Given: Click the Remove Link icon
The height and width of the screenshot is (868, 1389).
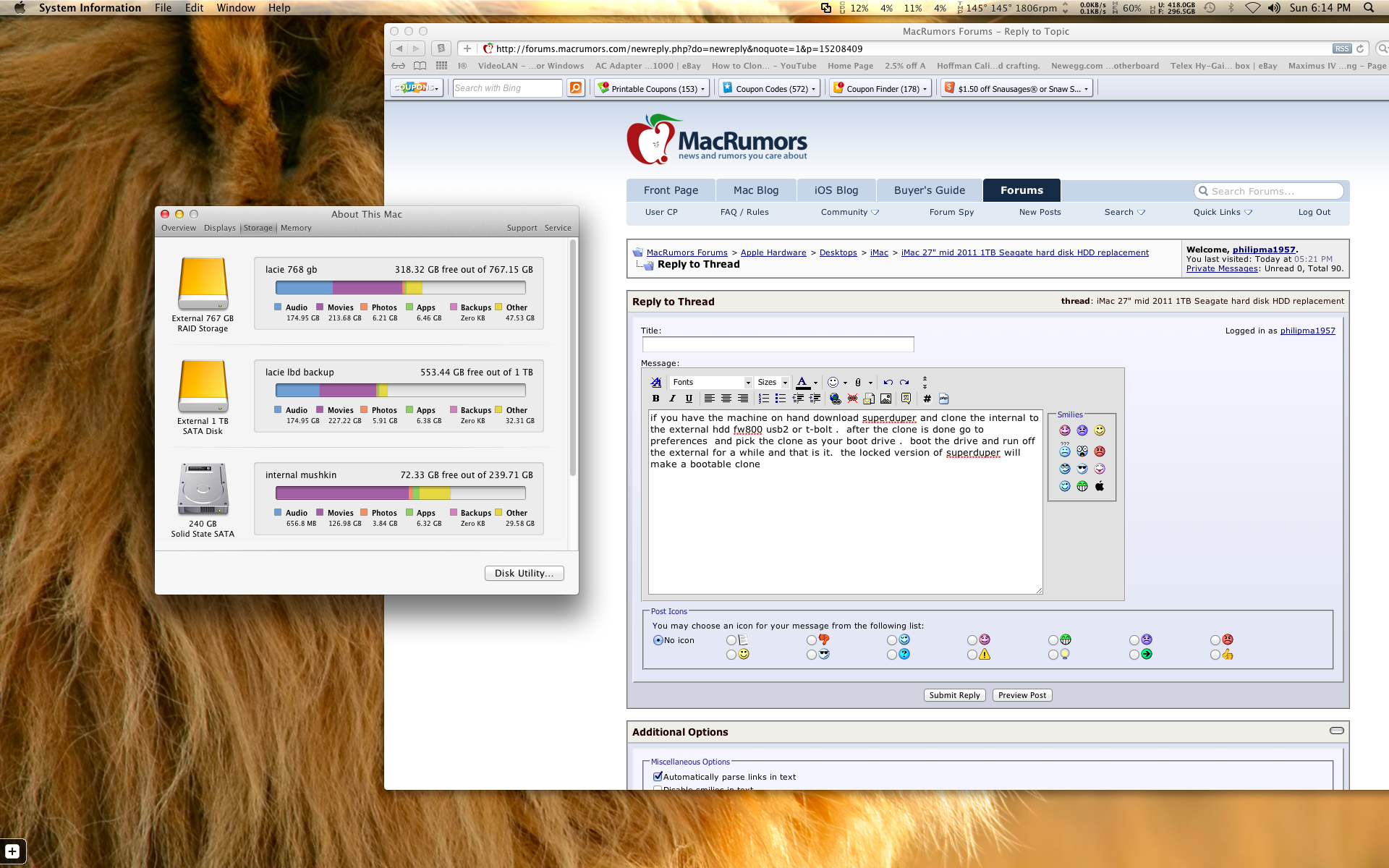Looking at the screenshot, I should pos(852,399).
